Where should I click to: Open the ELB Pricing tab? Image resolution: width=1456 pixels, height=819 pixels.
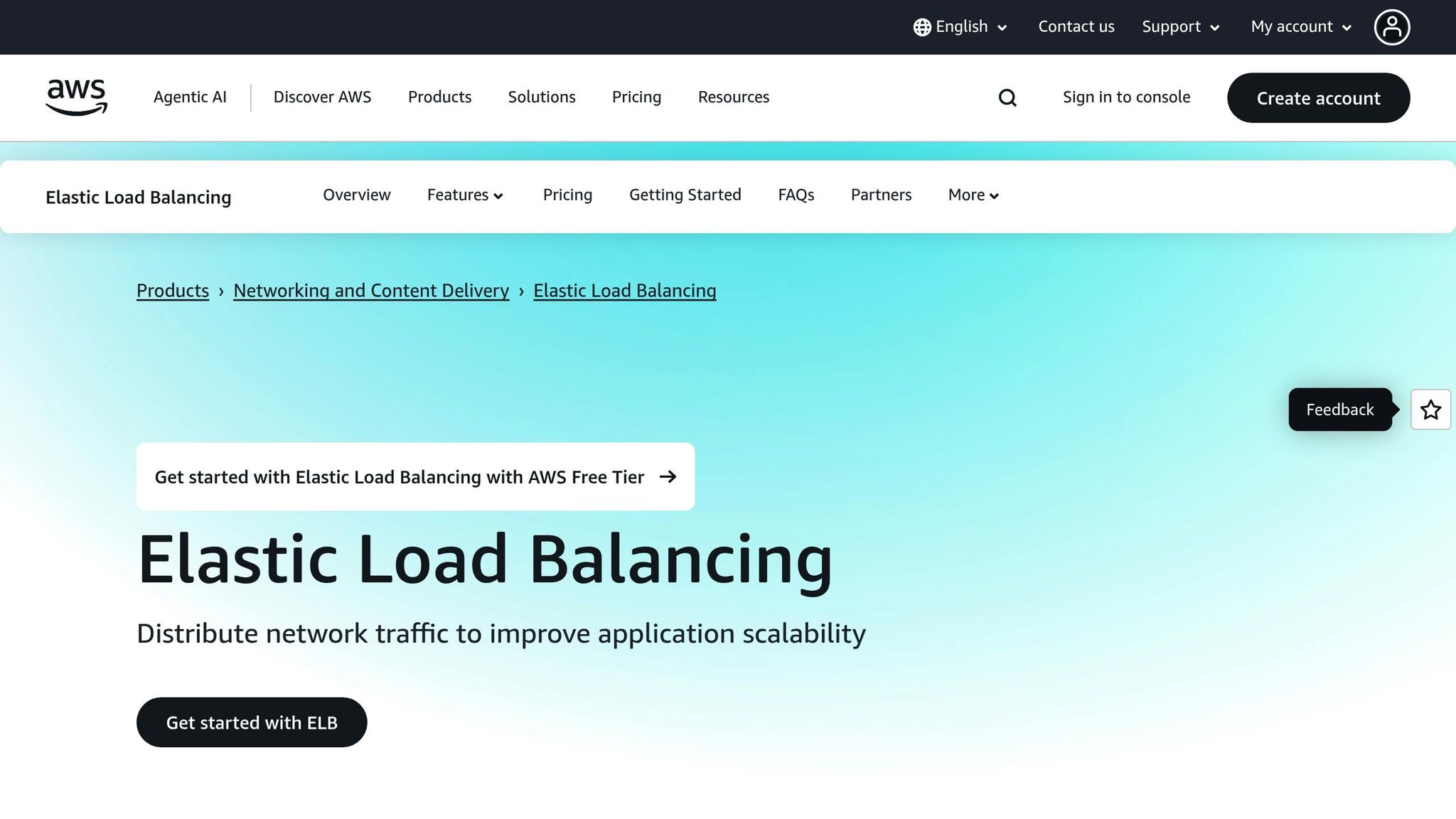(567, 195)
